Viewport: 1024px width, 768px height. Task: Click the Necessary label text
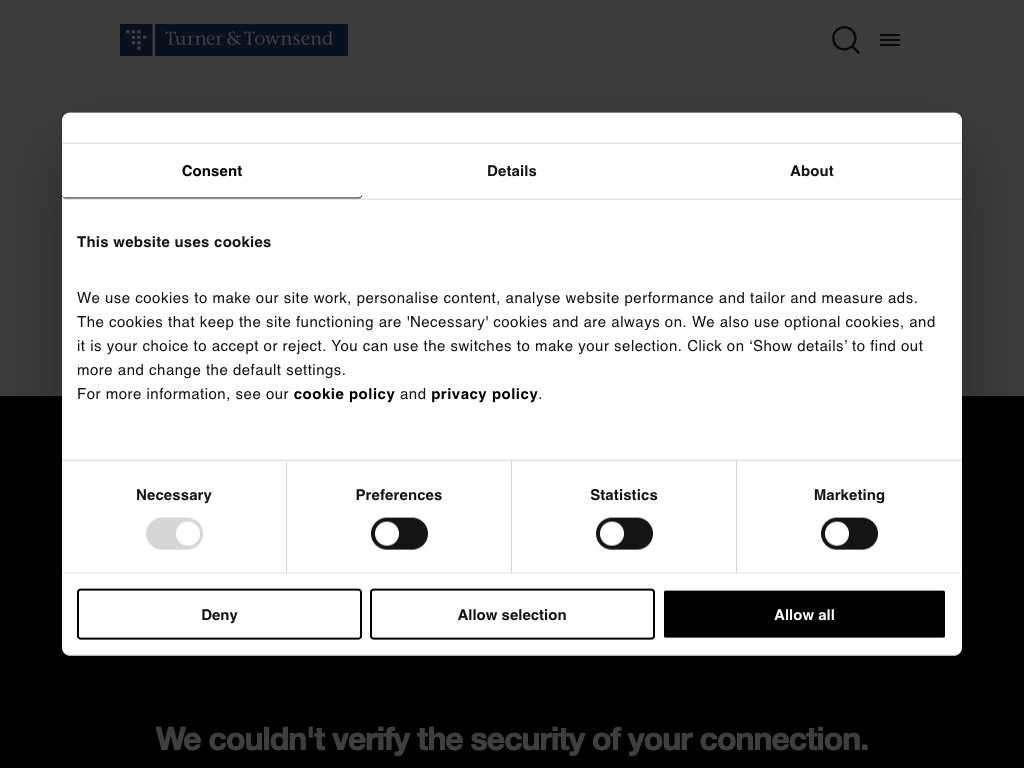(x=174, y=495)
